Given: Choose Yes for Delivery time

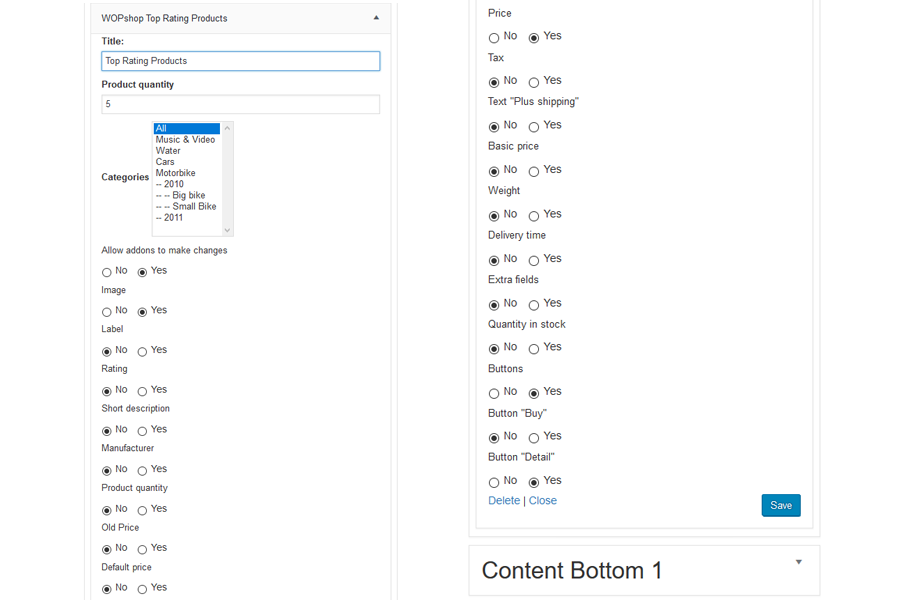Looking at the screenshot, I should 534,260.
